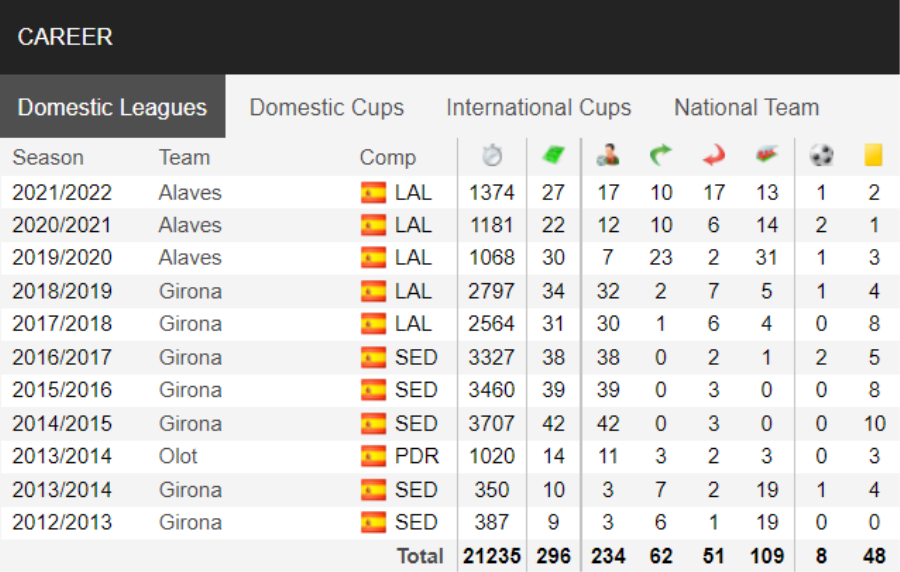Click the green appearances pitch icon
Image resolution: width=900 pixels, height=572 pixels.
[x=553, y=155]
